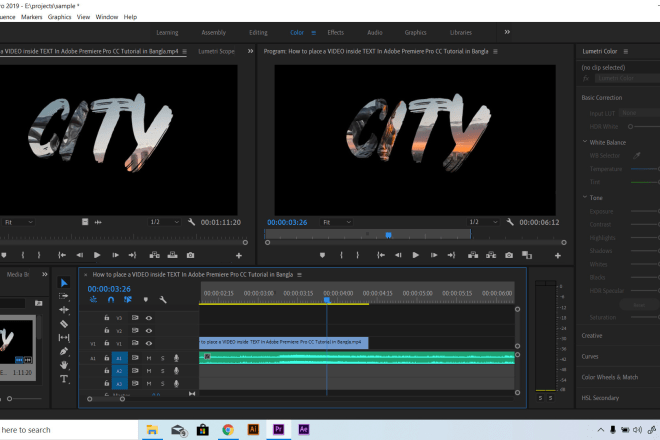The width and height of the screenshot is (660, 440).
Task: Open Source monitor playback resolution 1/2 dropdown
Action: point(165,222)
